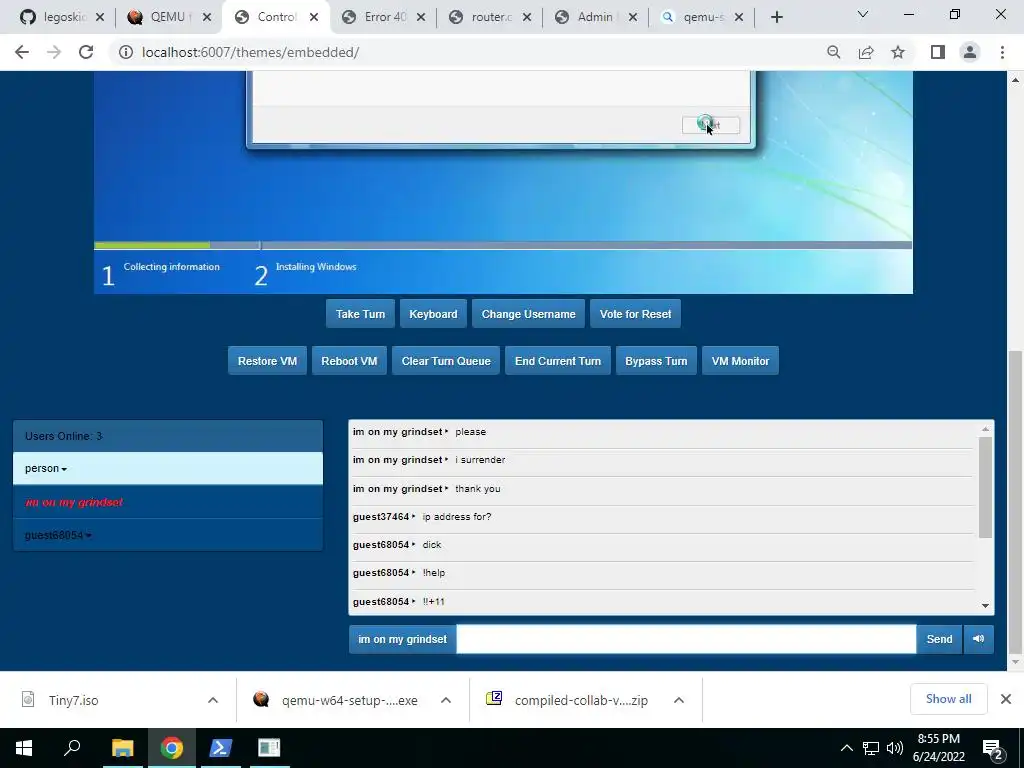The height and width of the screenshot is (768, 1024).
Task: Click the Take Turn button
Action: (x=360, y=314)
